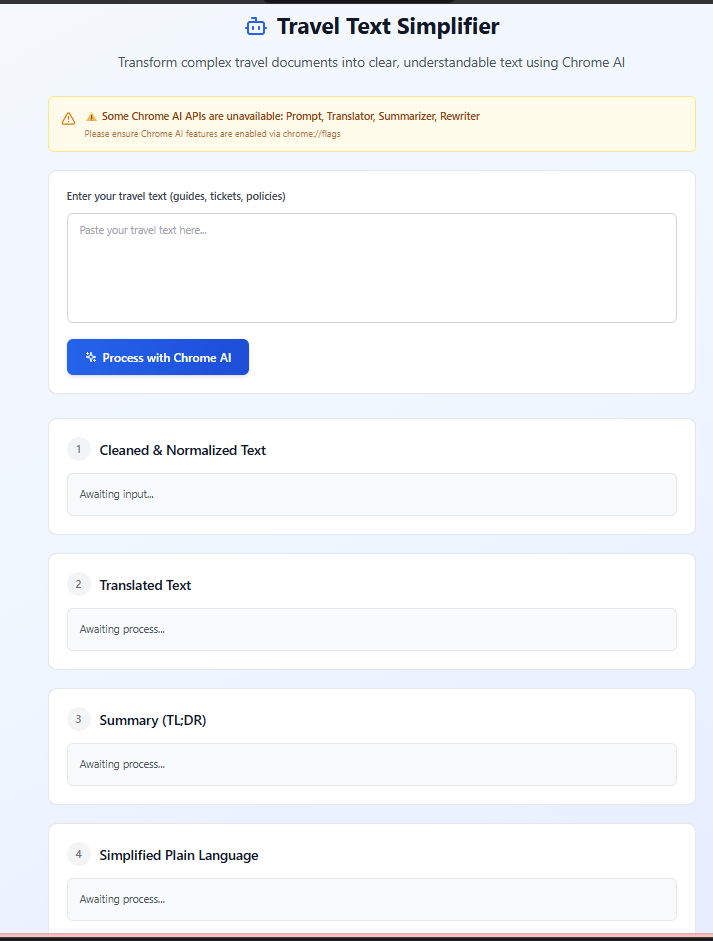Focus the travel text input area
The height and width of the screenshot is (941, 713).
coord(372,268)
